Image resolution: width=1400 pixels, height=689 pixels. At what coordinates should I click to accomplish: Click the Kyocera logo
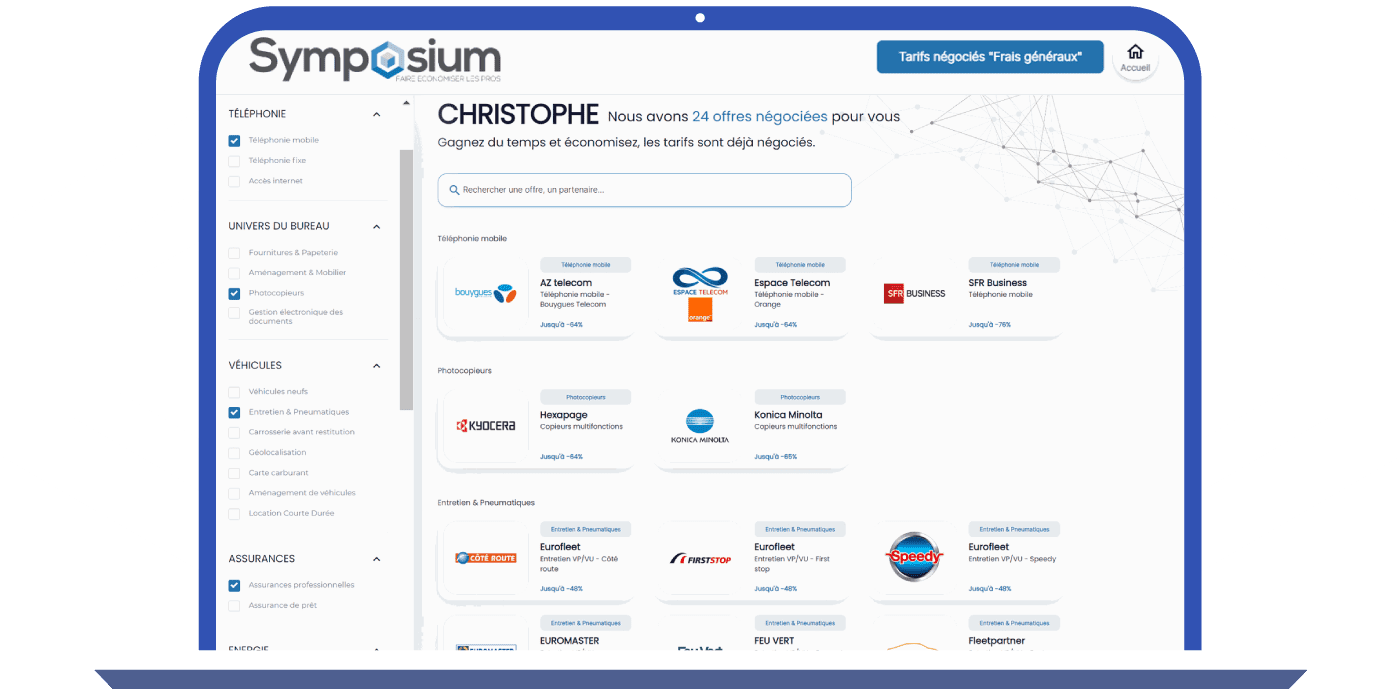485,426
